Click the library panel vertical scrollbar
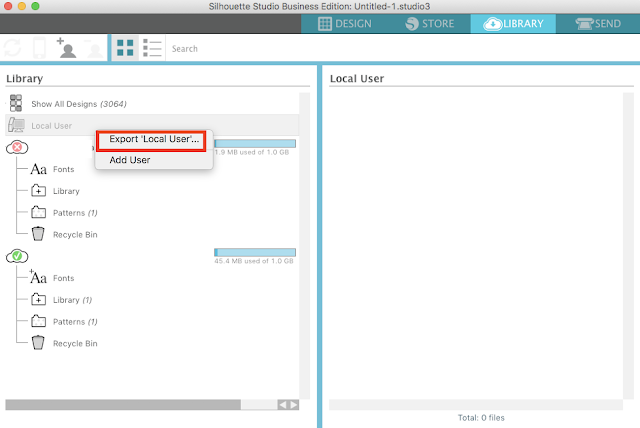Viewport: 640px width, 428px height. pos(304,246)
